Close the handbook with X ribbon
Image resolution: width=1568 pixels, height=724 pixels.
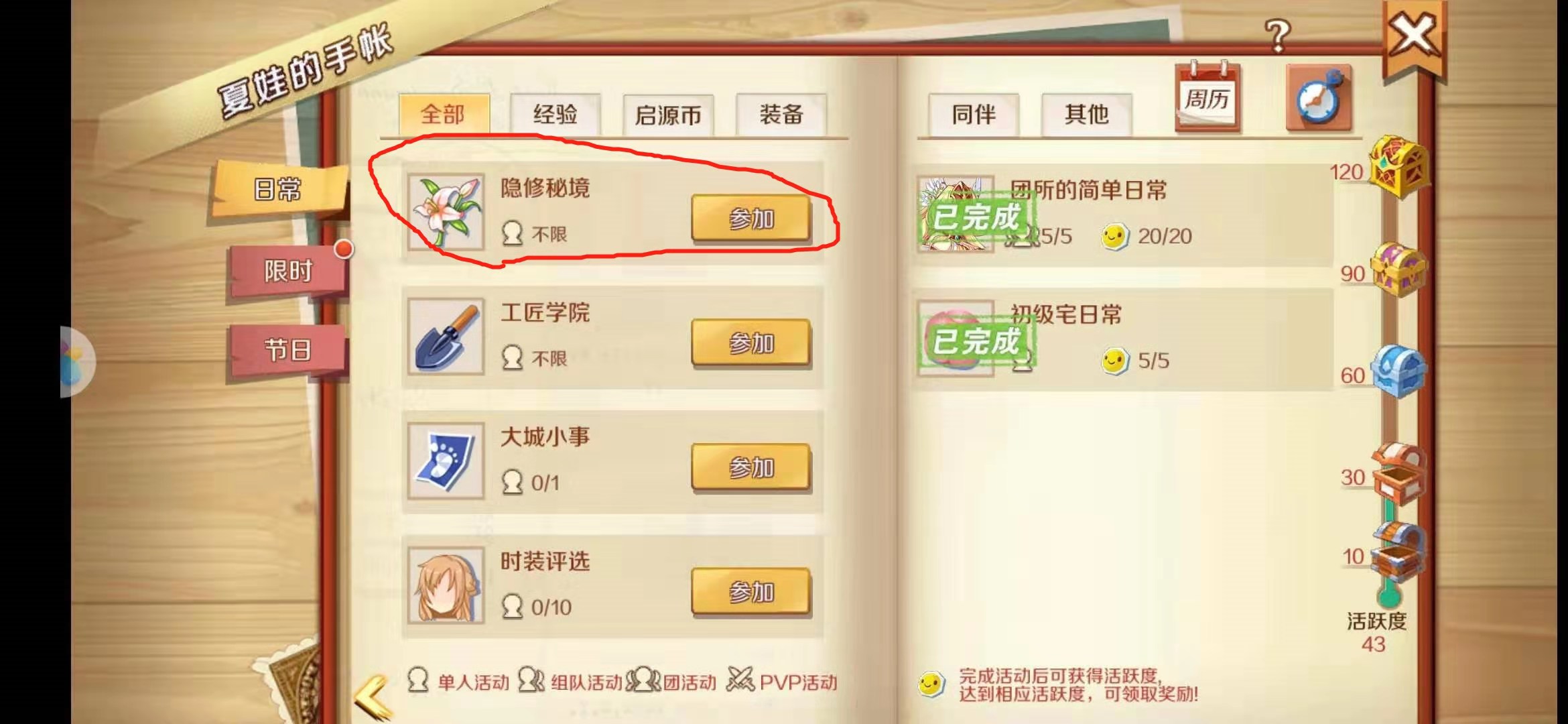tap(1413, 37)
